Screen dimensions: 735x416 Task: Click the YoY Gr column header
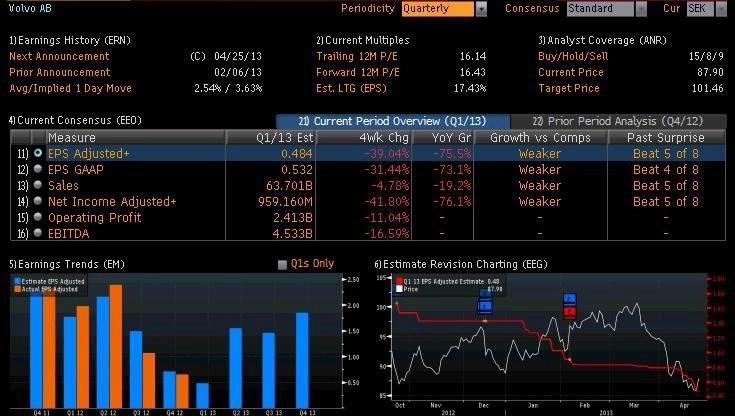coord(442,137)
